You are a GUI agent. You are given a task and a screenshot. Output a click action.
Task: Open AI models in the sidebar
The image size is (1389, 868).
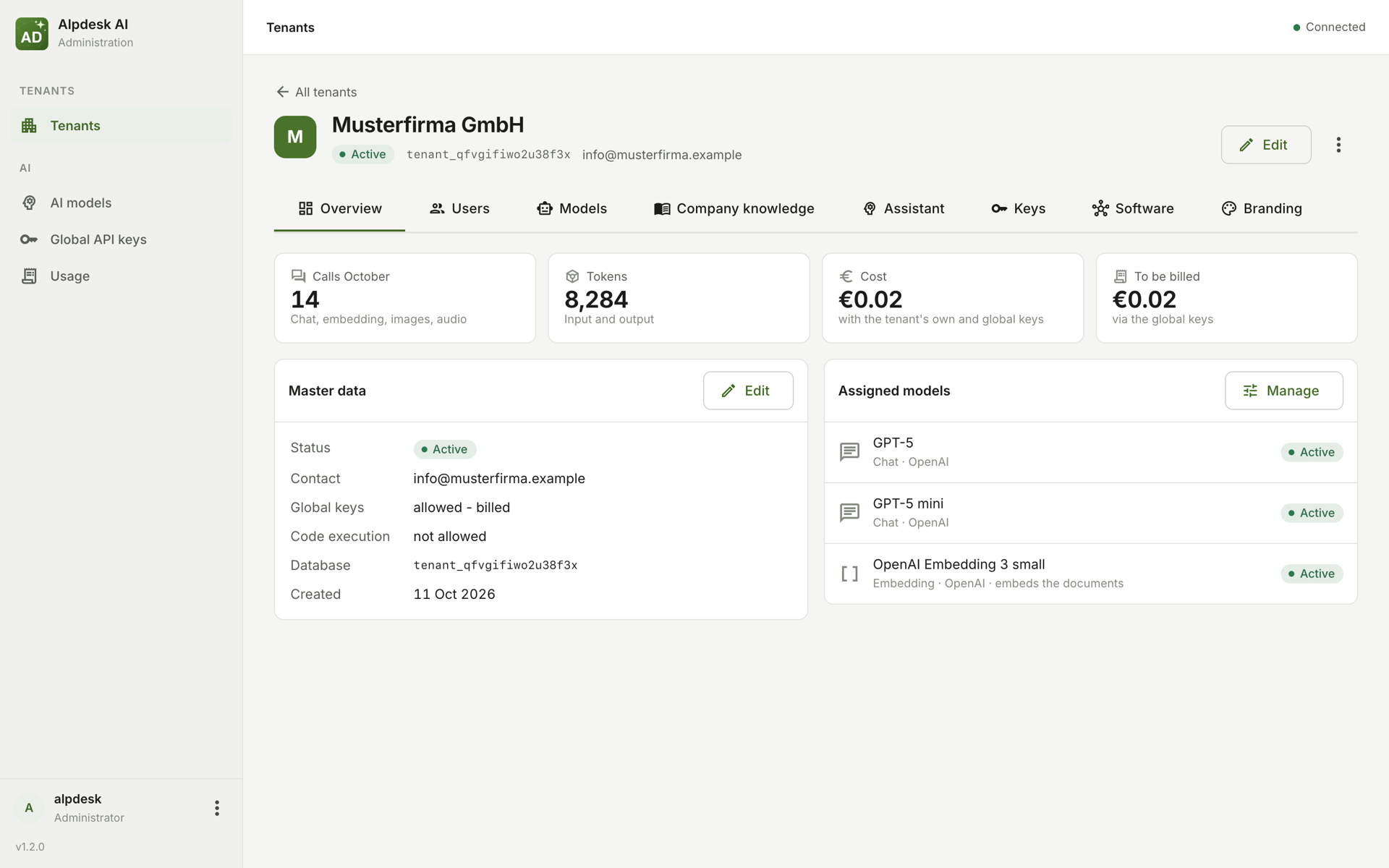[x=121, y=203]
